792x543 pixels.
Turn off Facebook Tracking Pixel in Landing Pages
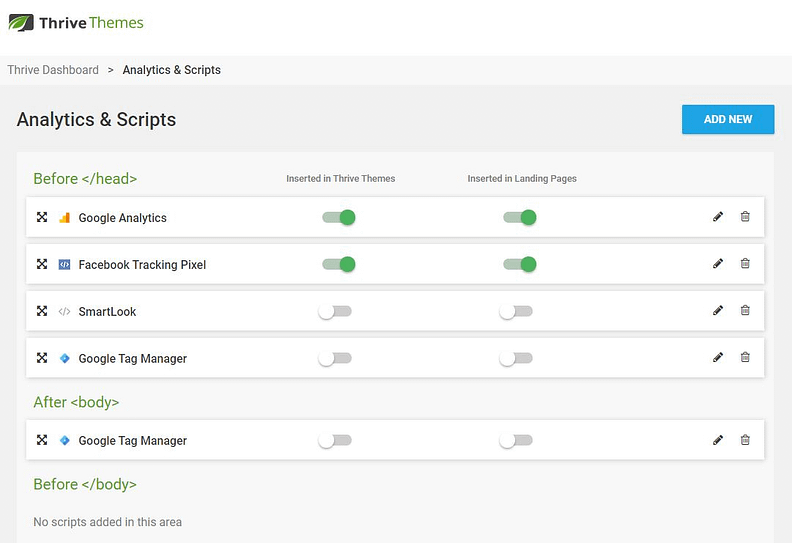click(x=520, y=264)
